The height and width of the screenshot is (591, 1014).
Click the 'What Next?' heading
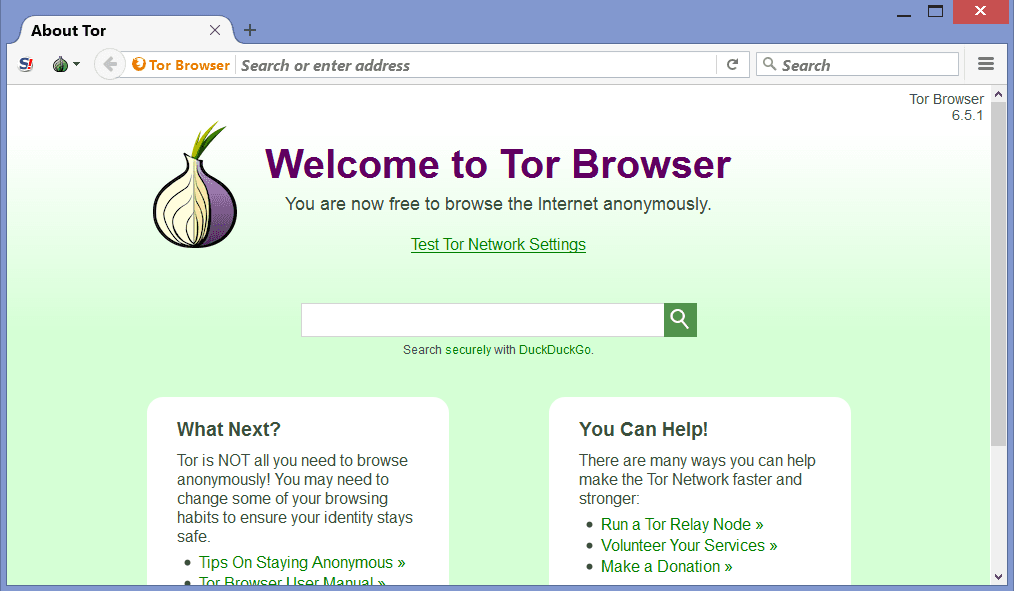pyautogui.click(x=229, y=429)
